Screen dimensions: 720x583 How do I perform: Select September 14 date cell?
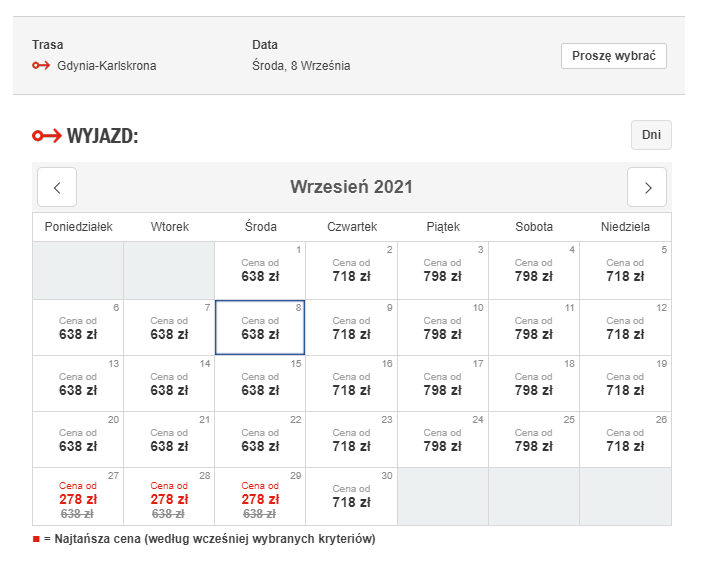169,383
